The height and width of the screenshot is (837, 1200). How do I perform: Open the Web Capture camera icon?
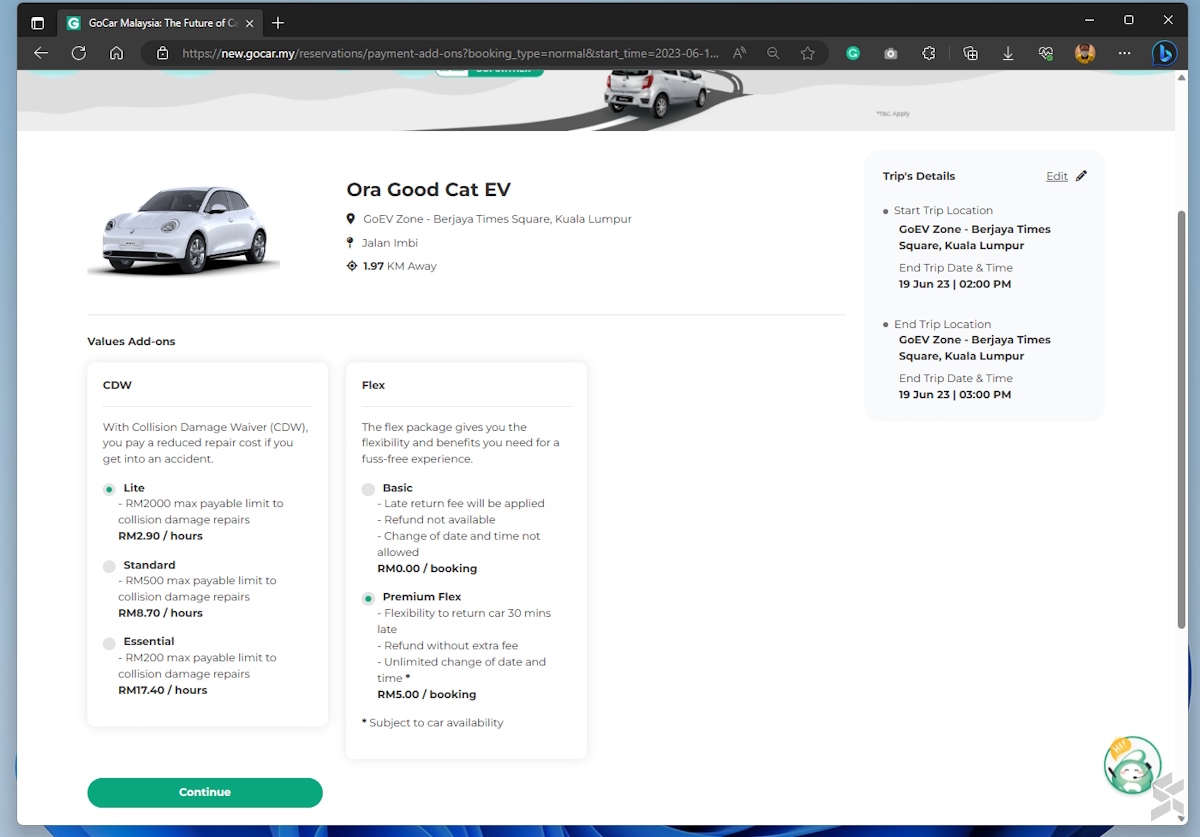click(890, 53)
